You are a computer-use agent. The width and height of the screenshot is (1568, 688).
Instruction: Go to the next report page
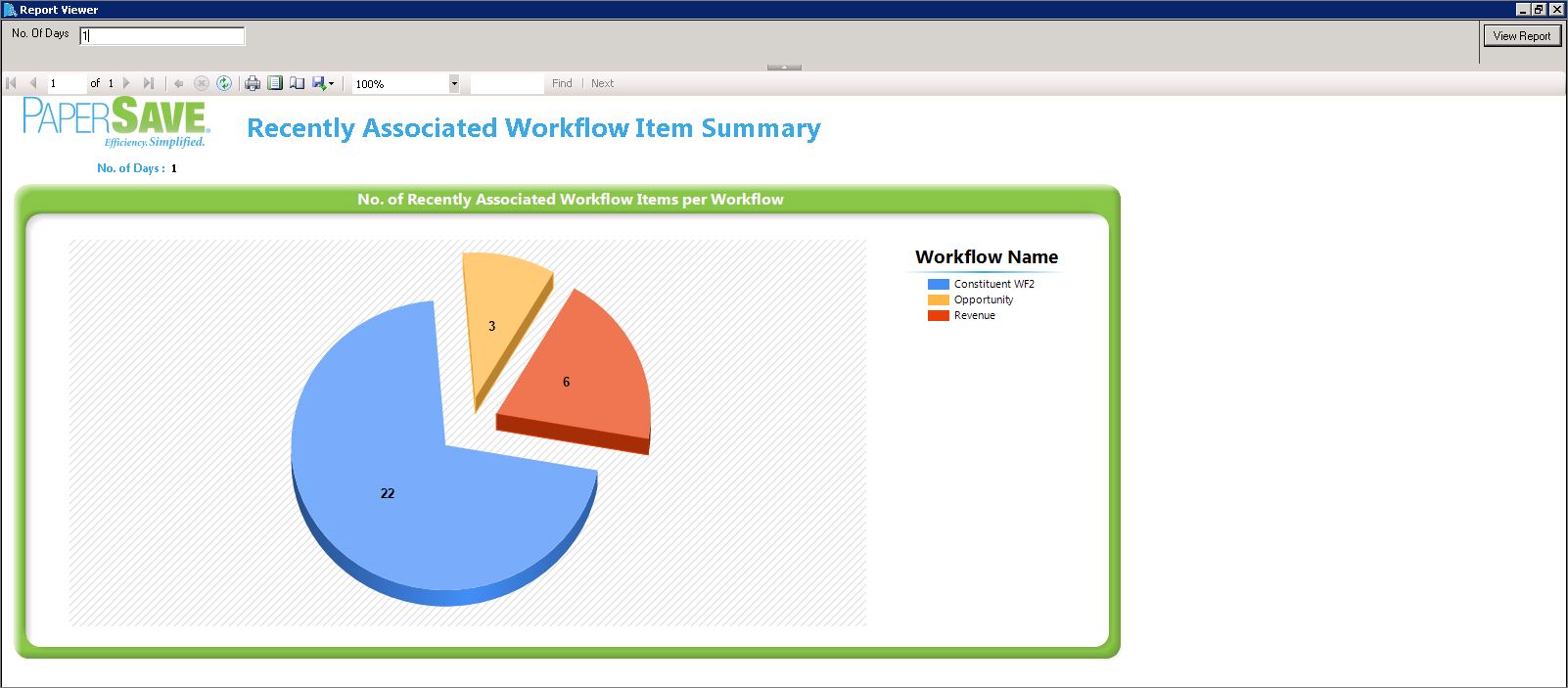pyautogui.click(x=126, y=83)
